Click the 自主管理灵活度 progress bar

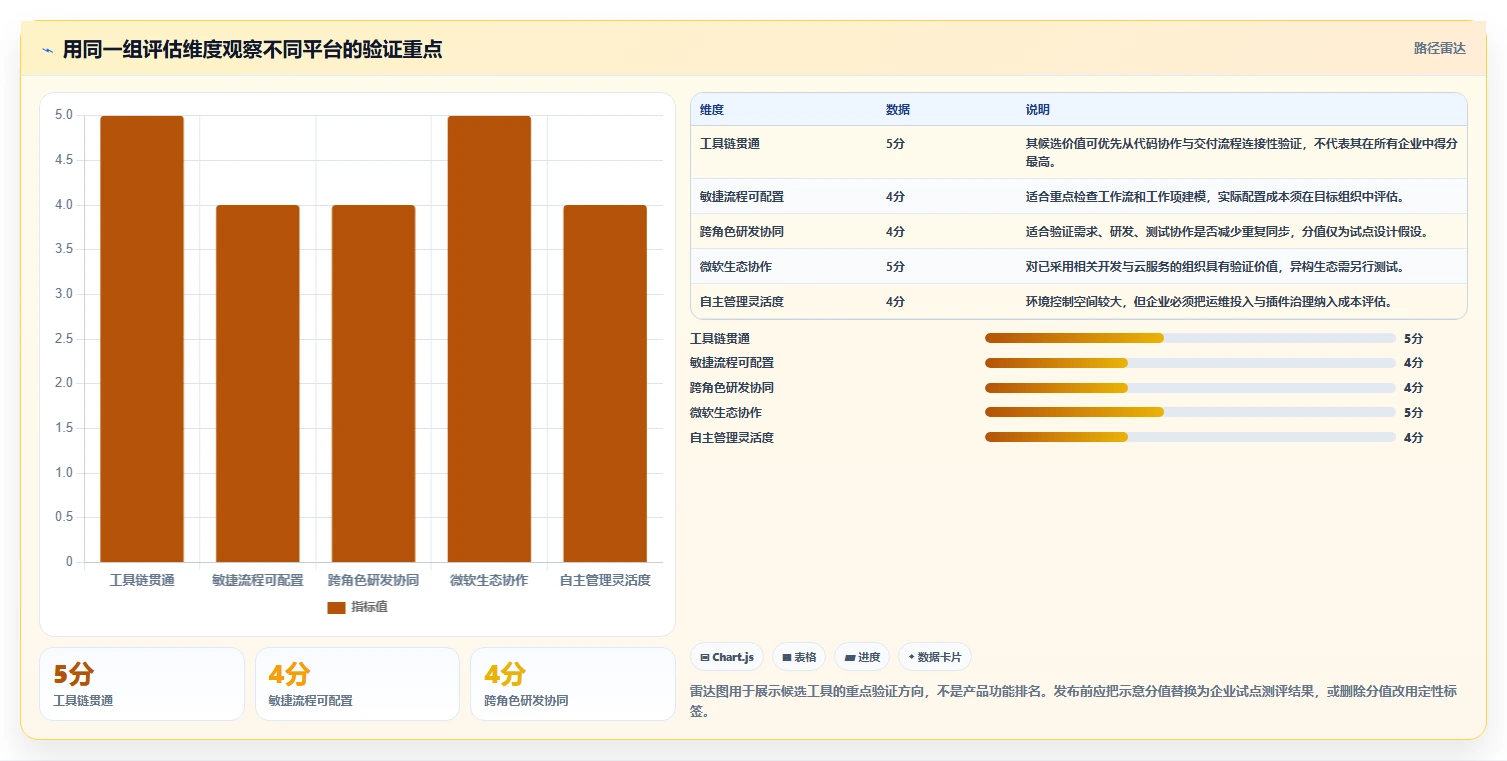tap(1190, 437)
